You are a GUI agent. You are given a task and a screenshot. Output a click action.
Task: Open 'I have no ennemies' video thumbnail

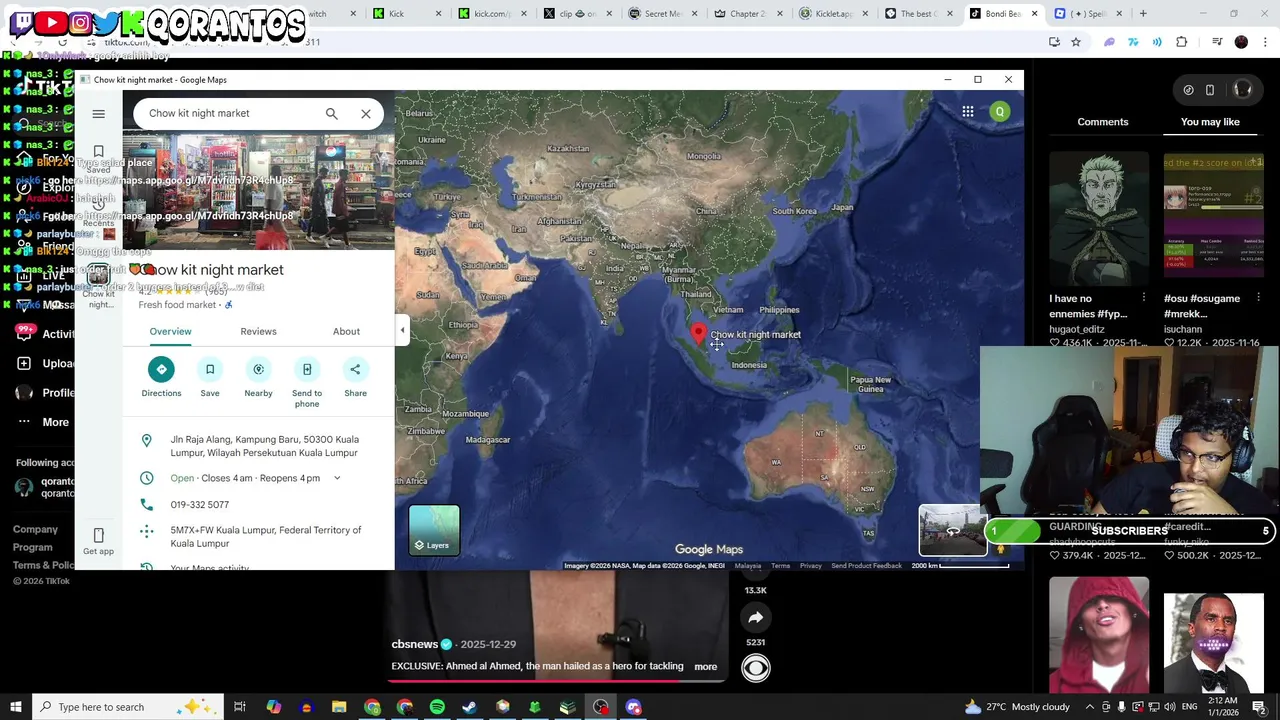1099,219
